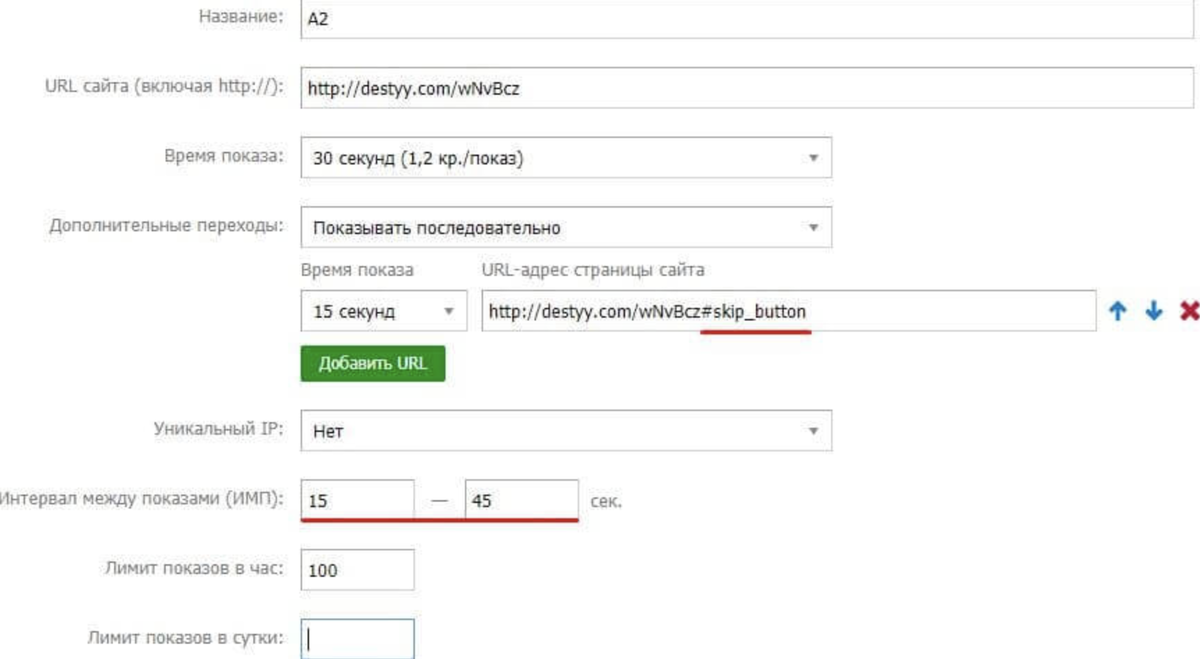Click the Лимит показов в сутки label

[x=186, y=638]
